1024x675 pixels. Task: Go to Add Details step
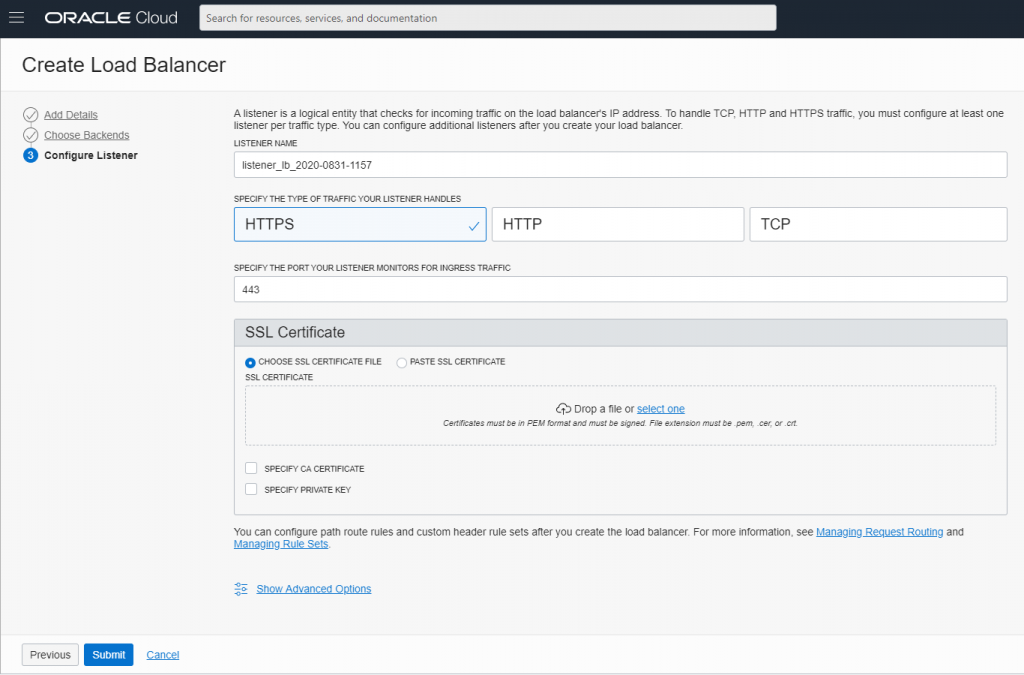coord(71,115)
